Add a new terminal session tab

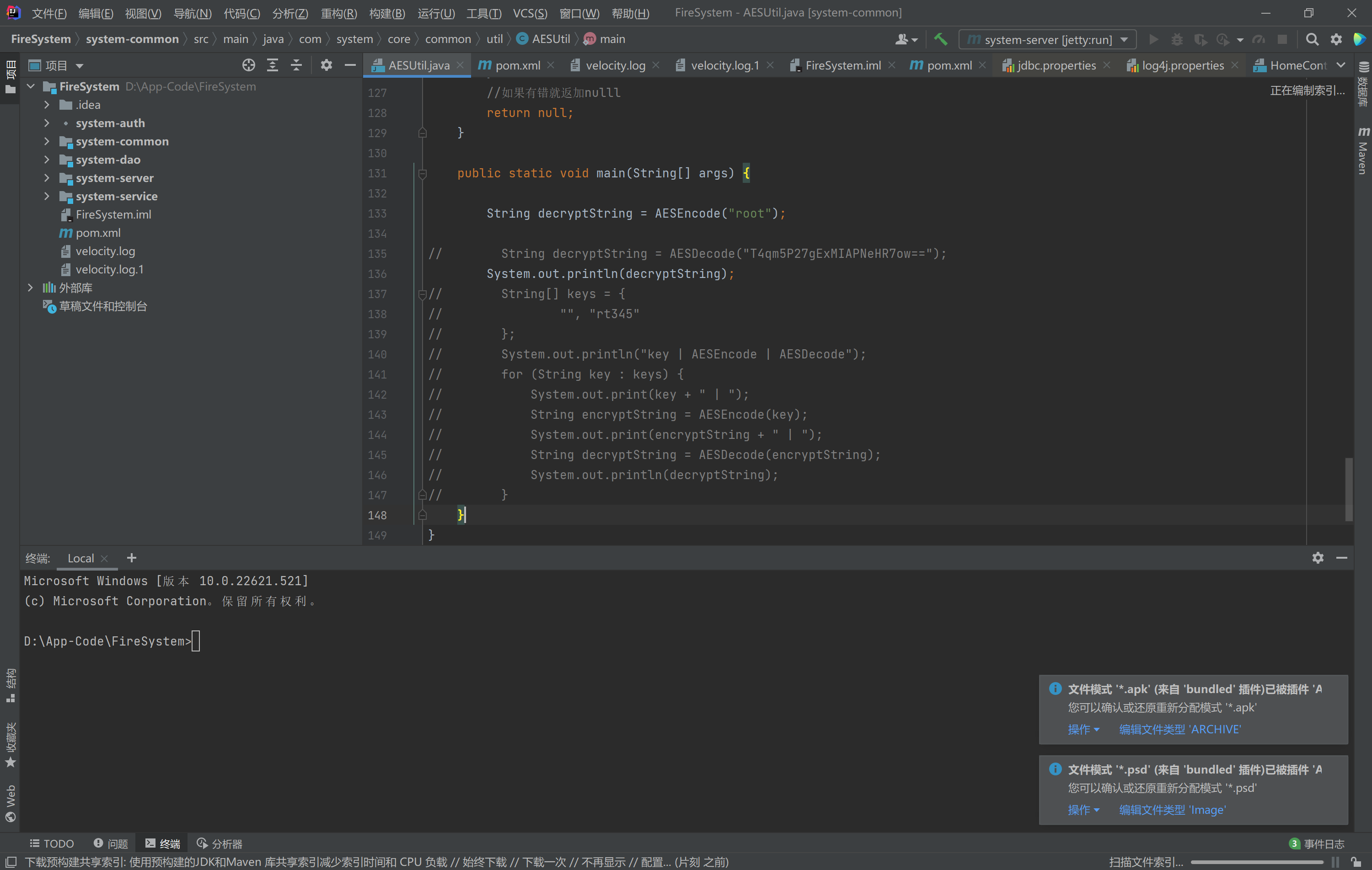coord(132,558)
